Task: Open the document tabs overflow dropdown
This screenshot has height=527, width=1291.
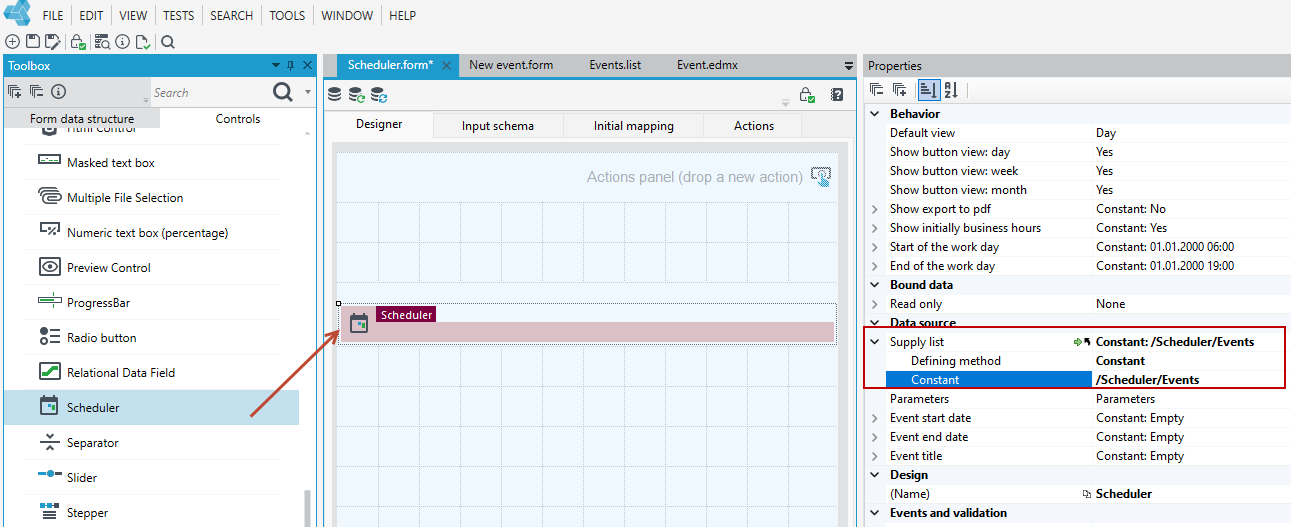Action: click(x=849, y=66)
